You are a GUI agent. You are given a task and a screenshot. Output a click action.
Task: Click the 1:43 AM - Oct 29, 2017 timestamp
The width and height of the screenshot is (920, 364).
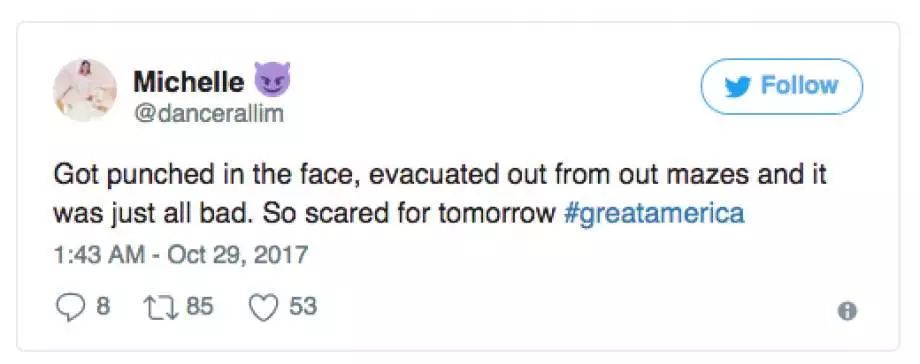click(x=181, y=255)
